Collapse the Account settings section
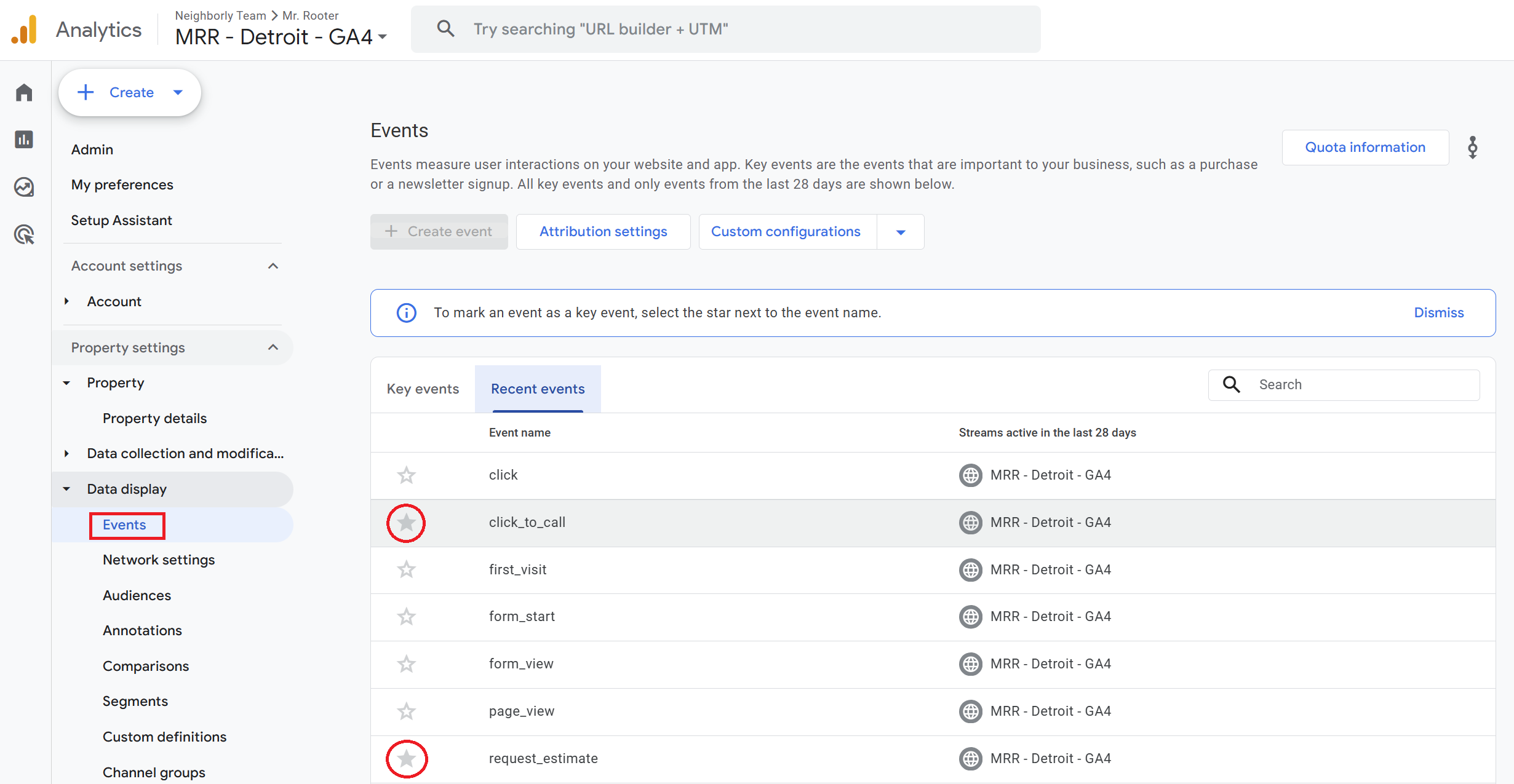The width and height of the screenshot is (1514, 784). coord(273,266)
